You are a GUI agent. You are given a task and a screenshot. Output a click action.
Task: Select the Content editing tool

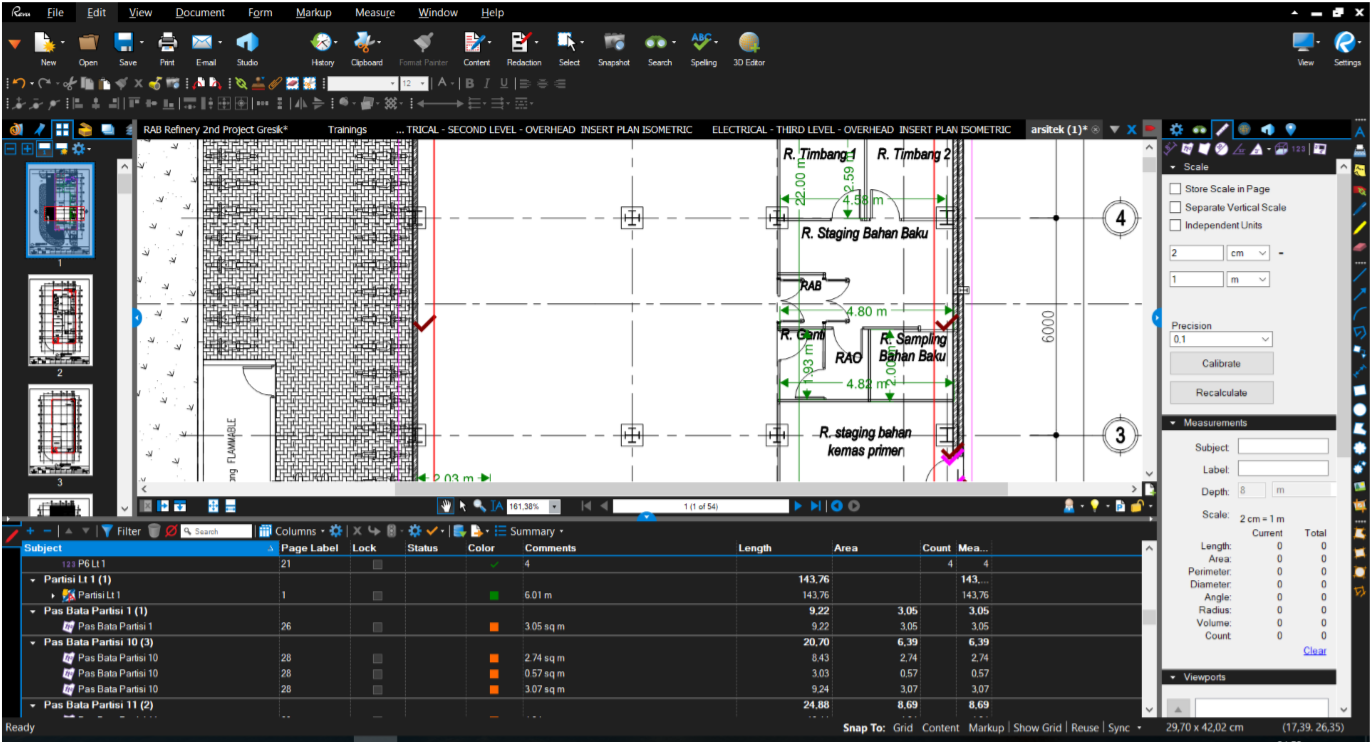click(x=475, y=43)
